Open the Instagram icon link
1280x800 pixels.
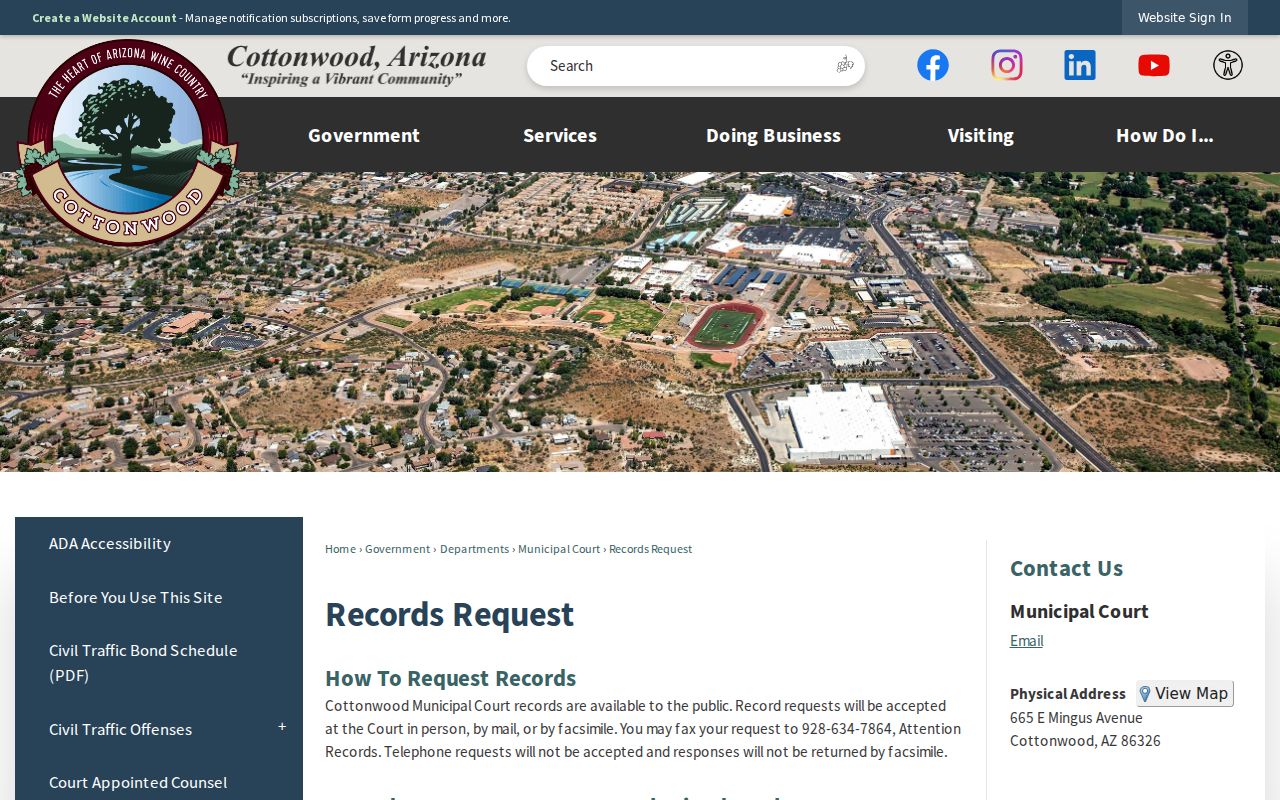click(1007, 65)
